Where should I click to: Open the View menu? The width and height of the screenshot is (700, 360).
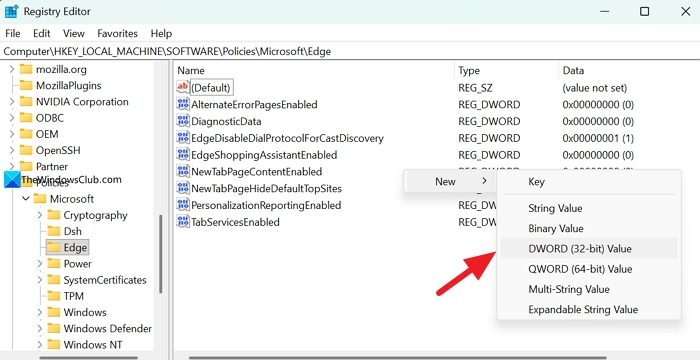(74, 33)
